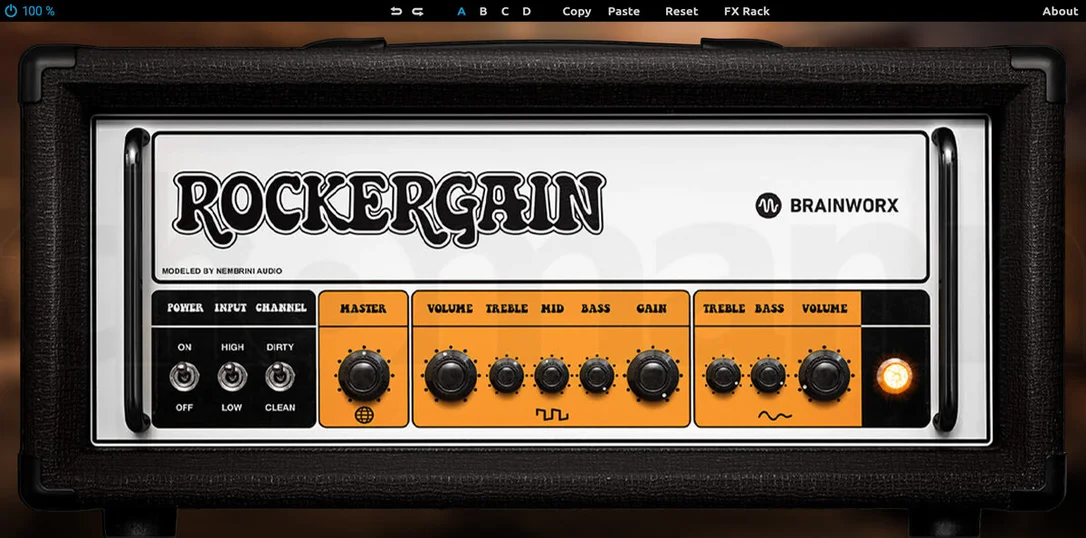Open the FX Rack panel

(747, 11)
